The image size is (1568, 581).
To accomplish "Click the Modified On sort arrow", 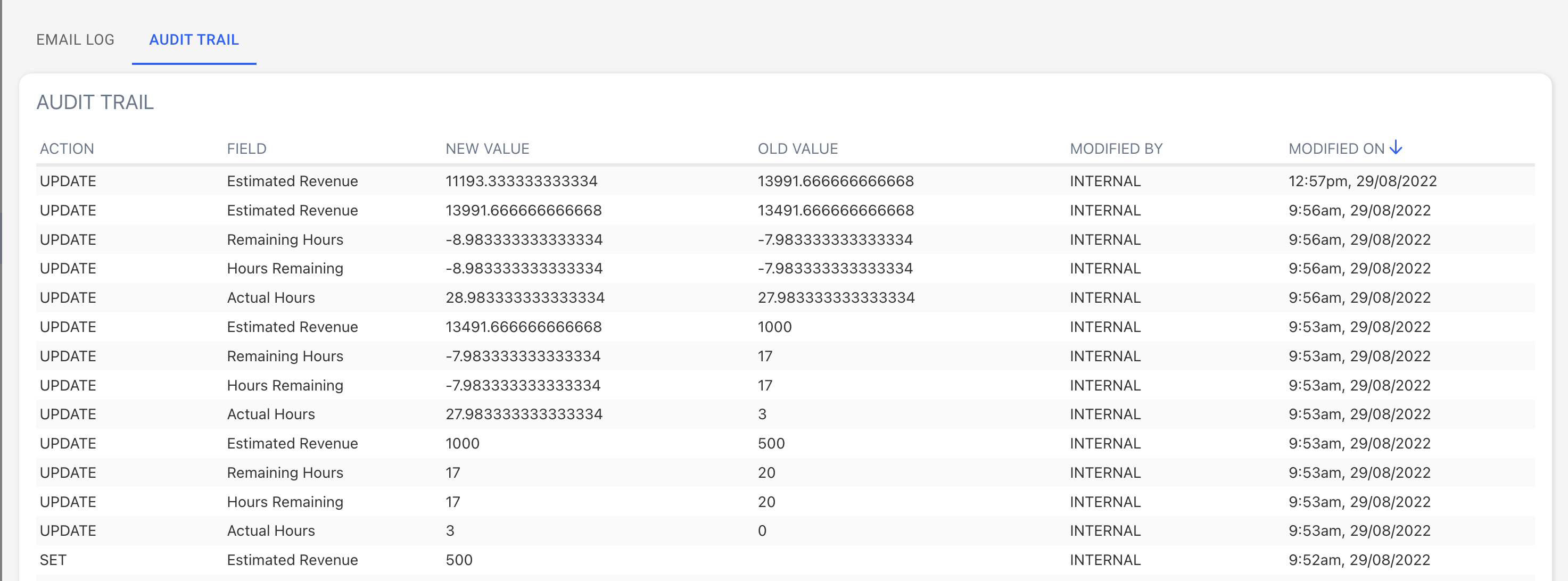I will coord(1396,148).
